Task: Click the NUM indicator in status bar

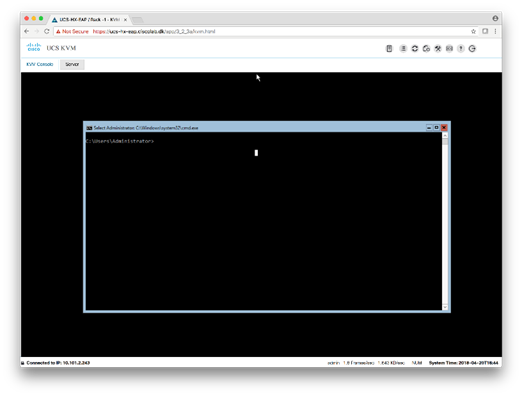Action: coord(417,363)
